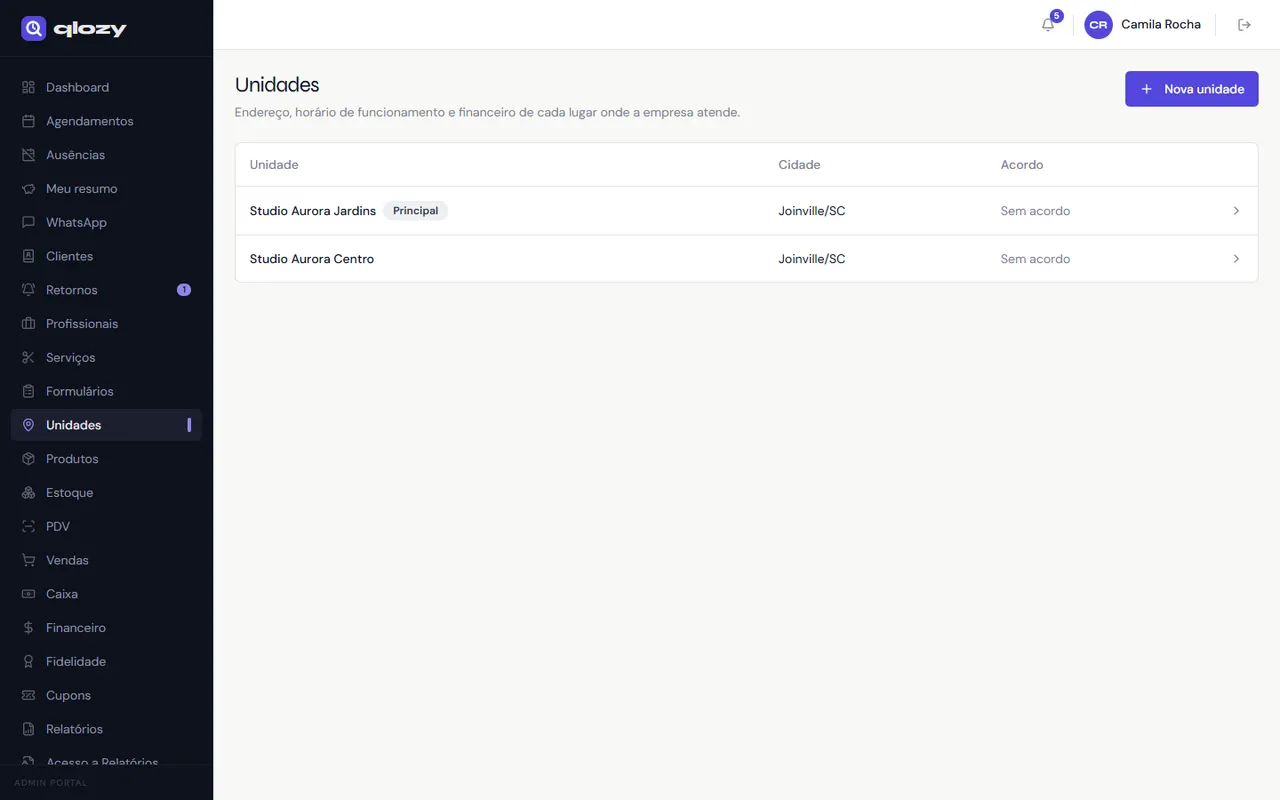Click Joinville/SC in Jardins row
This screenshot has height=800, width=1280.
(812, 211)
